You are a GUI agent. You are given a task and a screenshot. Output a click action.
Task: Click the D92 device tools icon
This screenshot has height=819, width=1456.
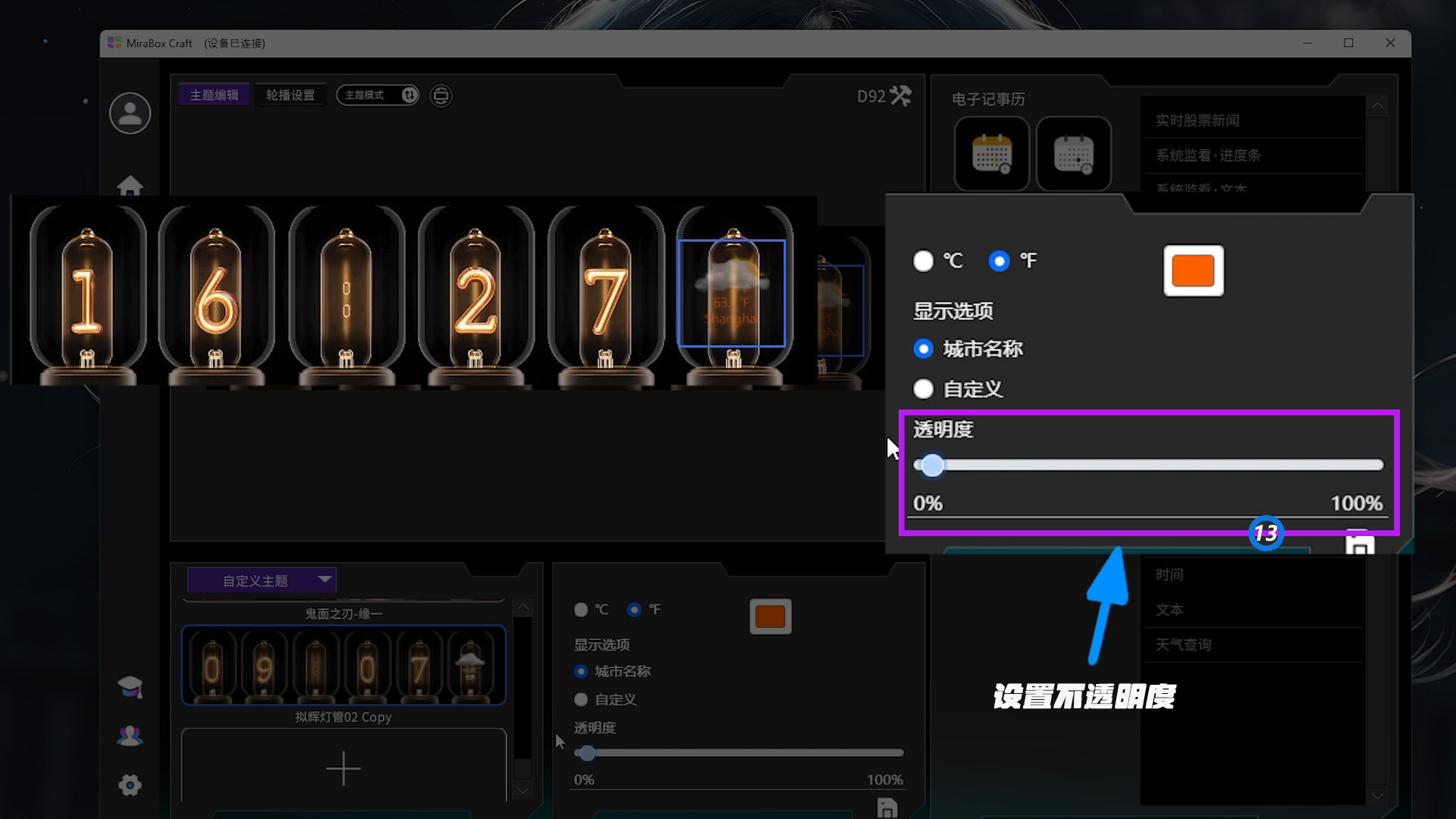point(900,96)
